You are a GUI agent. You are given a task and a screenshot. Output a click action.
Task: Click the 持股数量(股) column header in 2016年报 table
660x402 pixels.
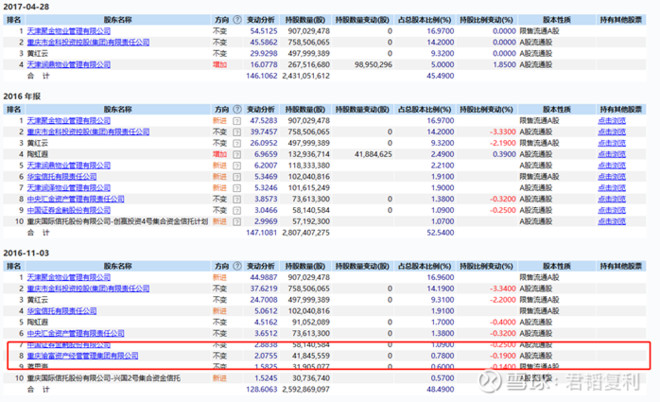pyautogui.click(x=305, y=109)
